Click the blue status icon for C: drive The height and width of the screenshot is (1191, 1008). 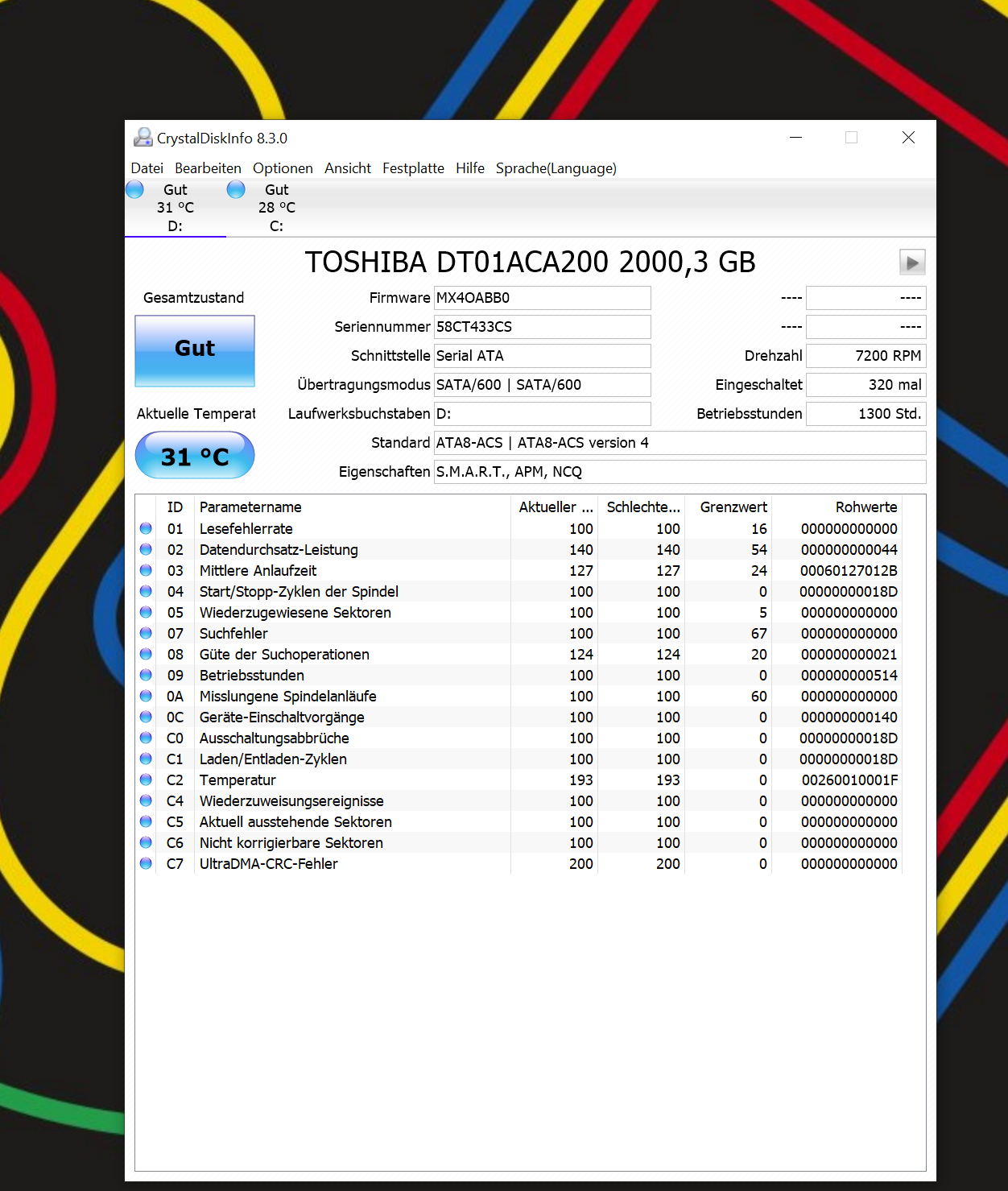pos(236,189)
